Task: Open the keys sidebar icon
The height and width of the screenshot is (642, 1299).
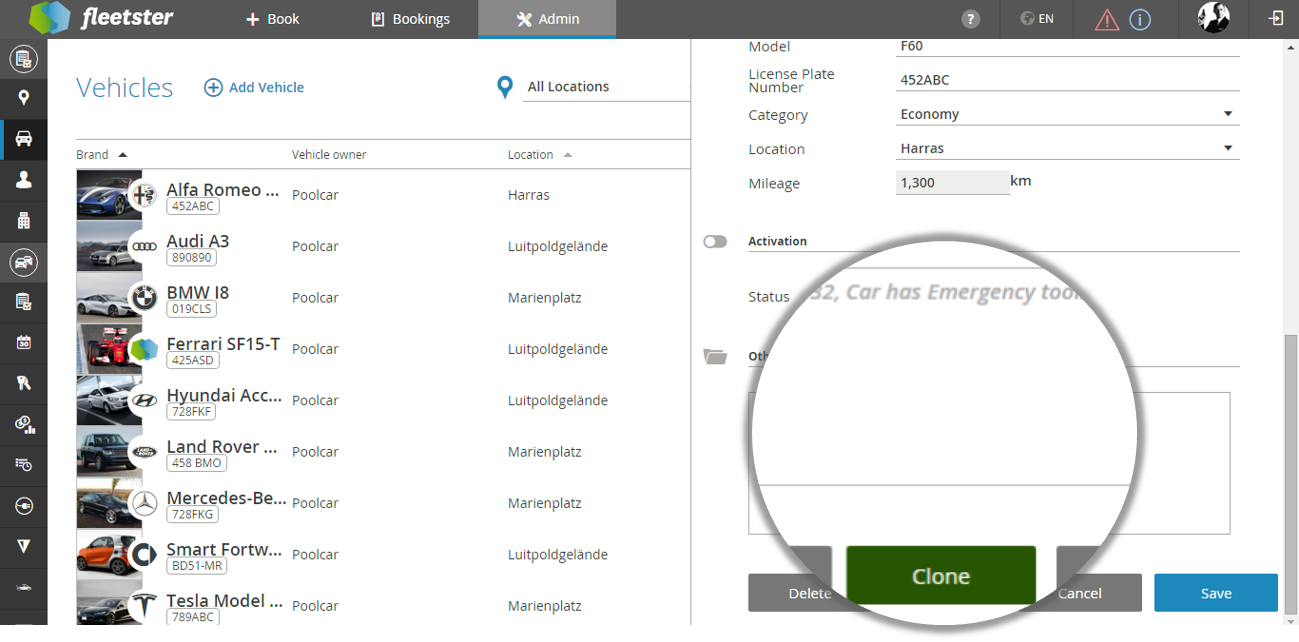Action: coord(24,384)
